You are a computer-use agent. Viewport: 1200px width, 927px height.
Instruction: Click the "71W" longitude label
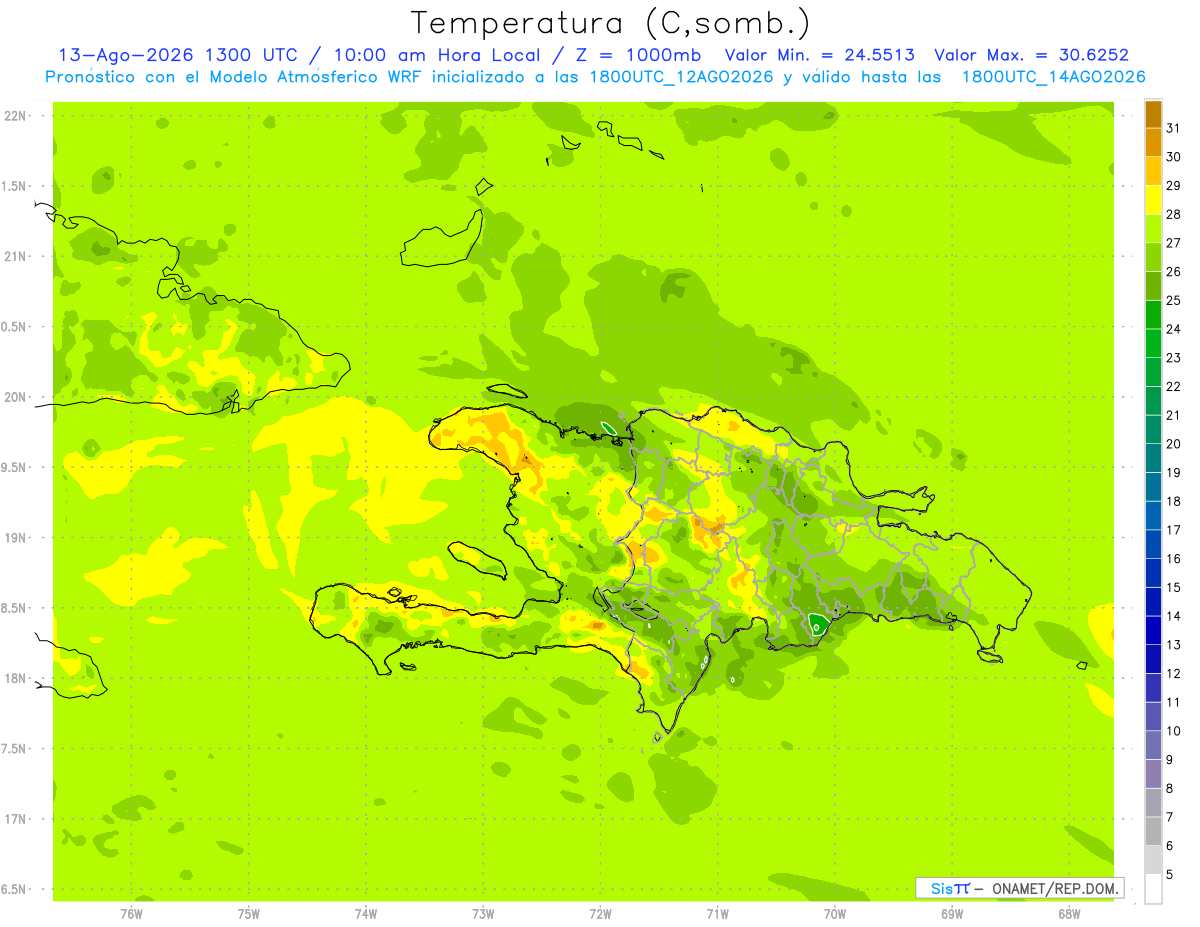717,914
